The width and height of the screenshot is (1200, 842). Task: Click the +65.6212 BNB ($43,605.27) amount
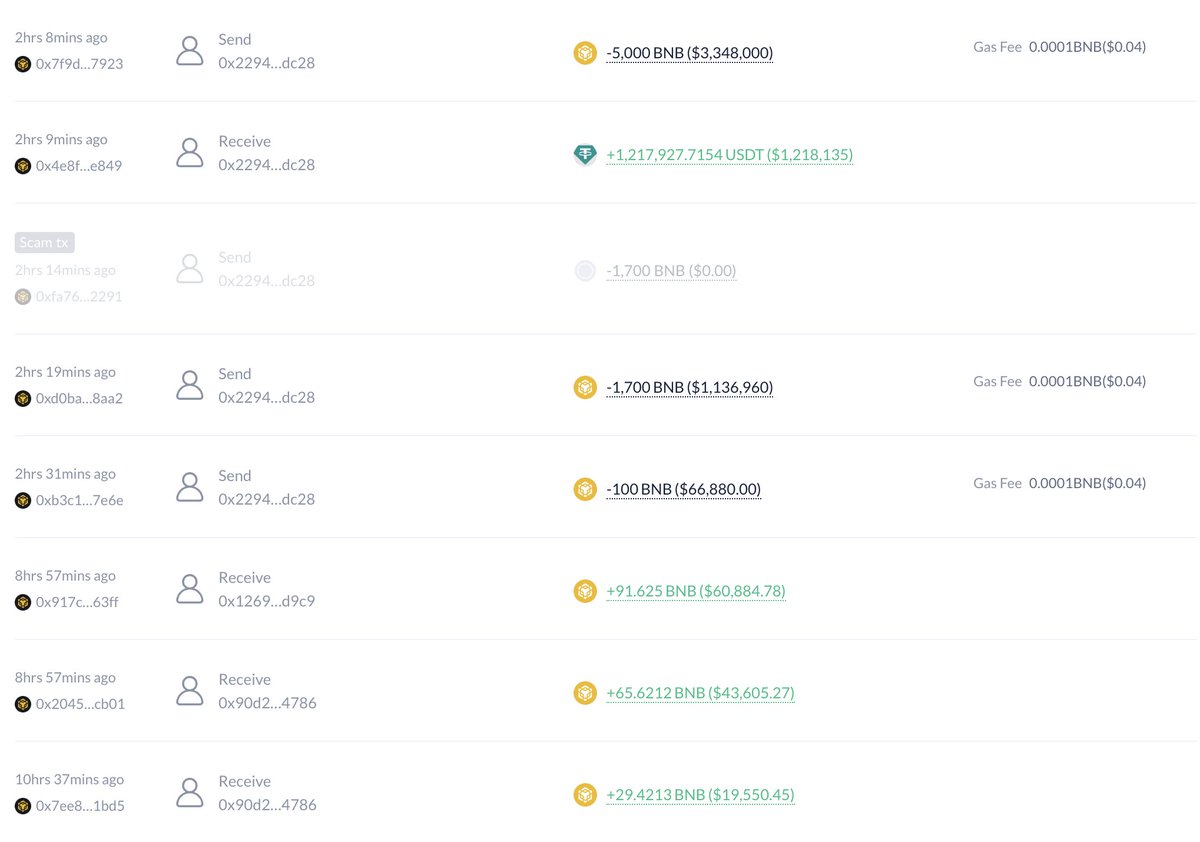[x=700, y=693]
